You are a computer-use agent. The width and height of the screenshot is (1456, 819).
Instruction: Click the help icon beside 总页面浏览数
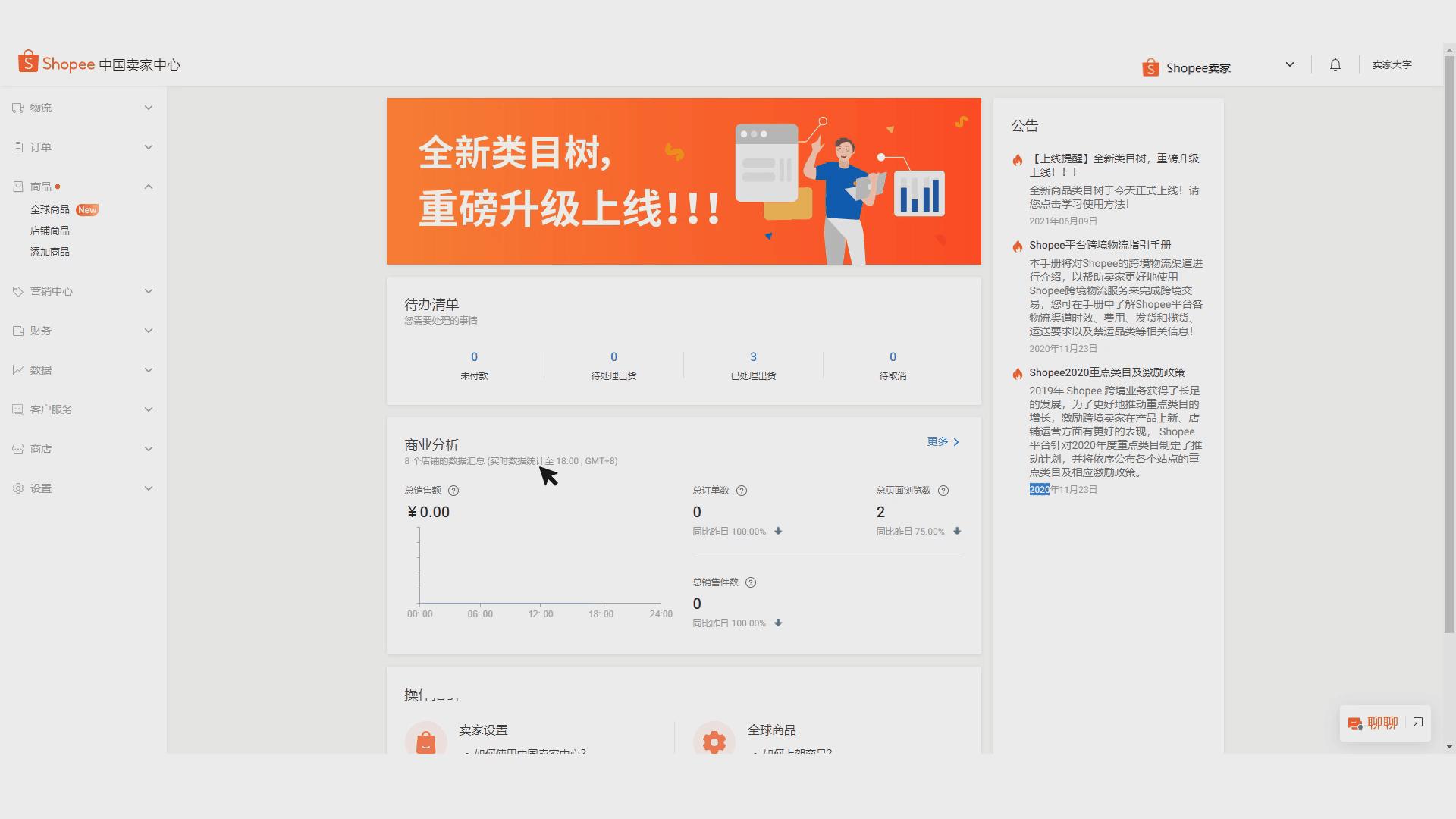[x=943, y=491]
